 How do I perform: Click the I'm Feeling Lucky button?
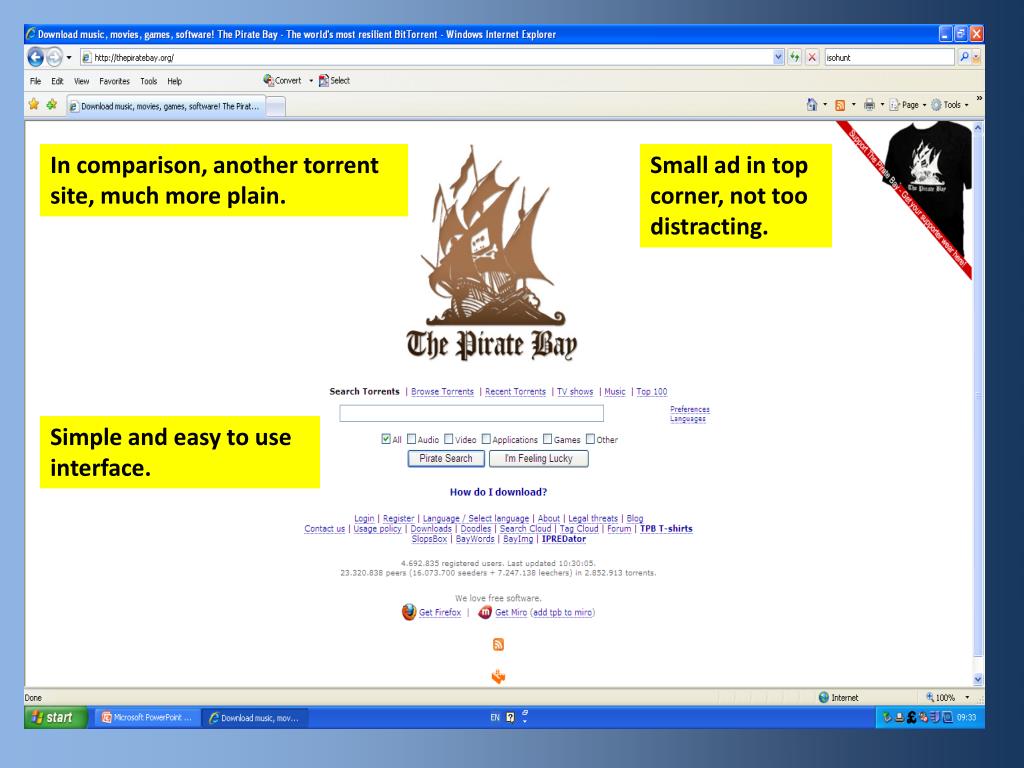click(x=539, y=458)
